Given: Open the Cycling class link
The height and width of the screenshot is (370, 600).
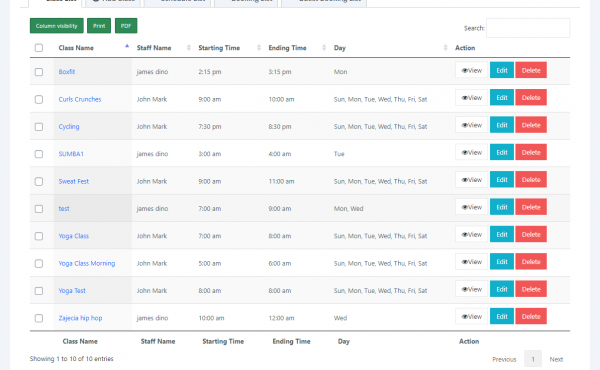Looking at the screenshot, I should 69,126.
